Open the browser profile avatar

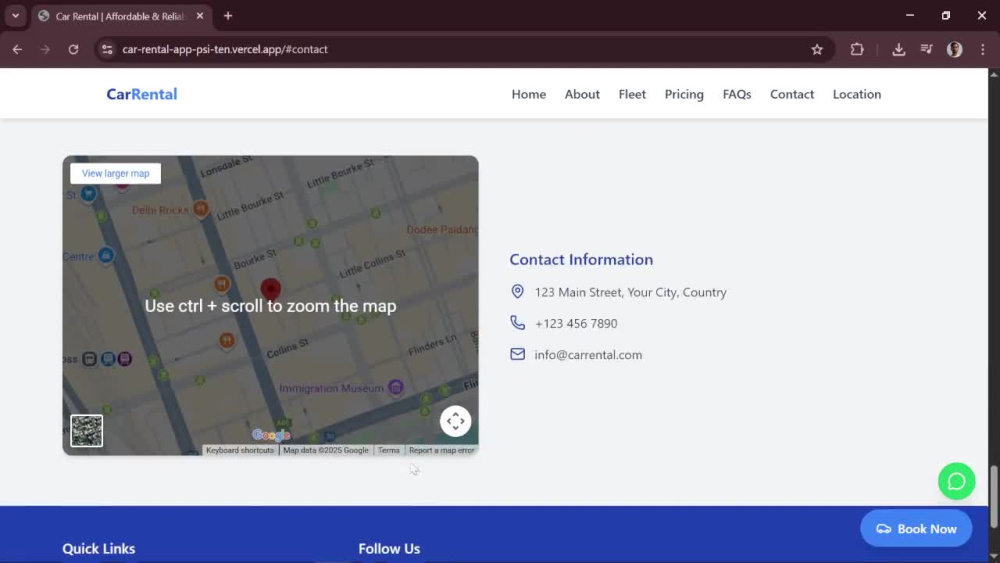point(955,49)
